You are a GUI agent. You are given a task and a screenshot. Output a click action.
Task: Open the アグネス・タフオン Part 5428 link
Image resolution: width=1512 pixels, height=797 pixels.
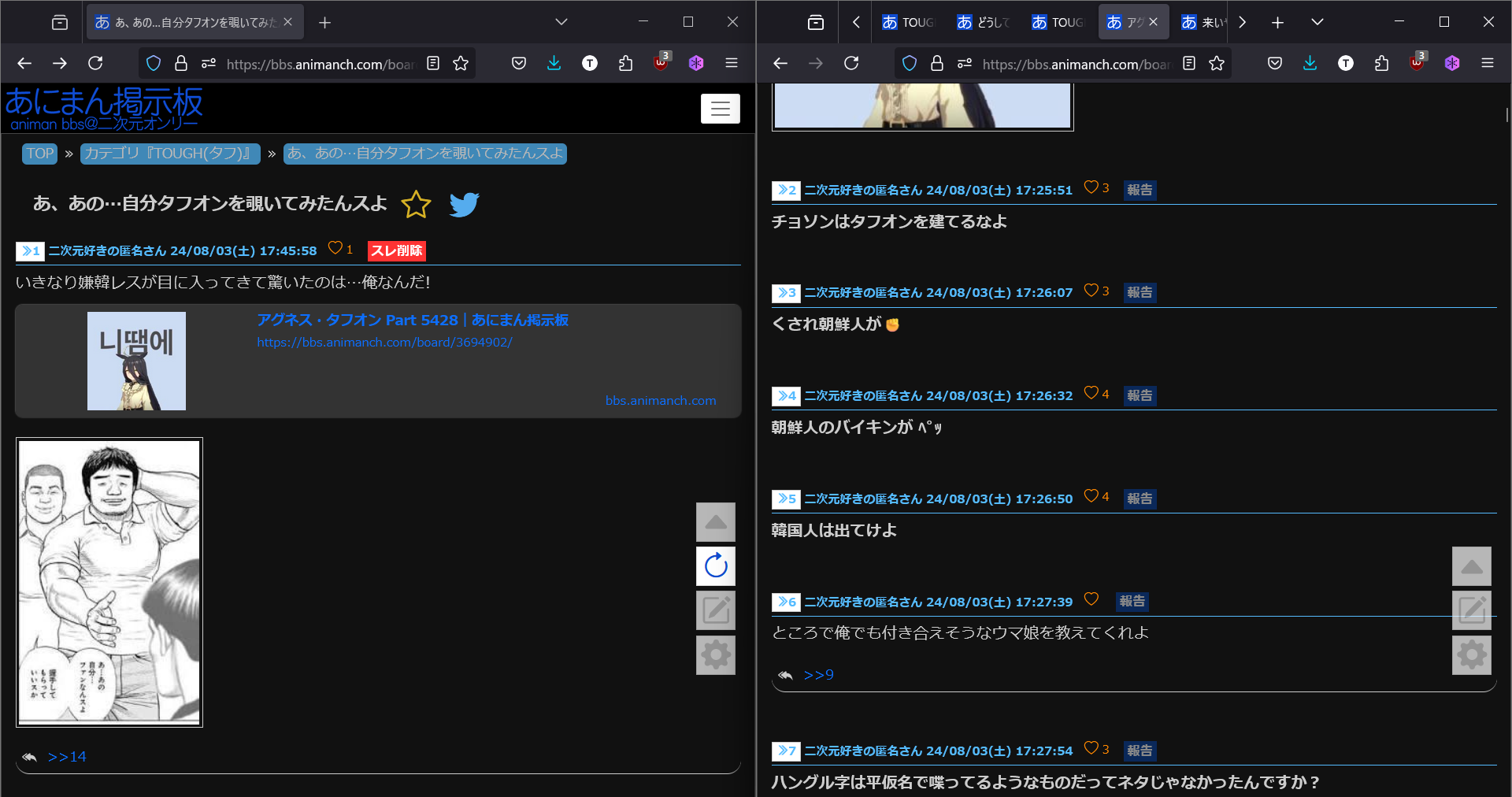pos(412,320)
